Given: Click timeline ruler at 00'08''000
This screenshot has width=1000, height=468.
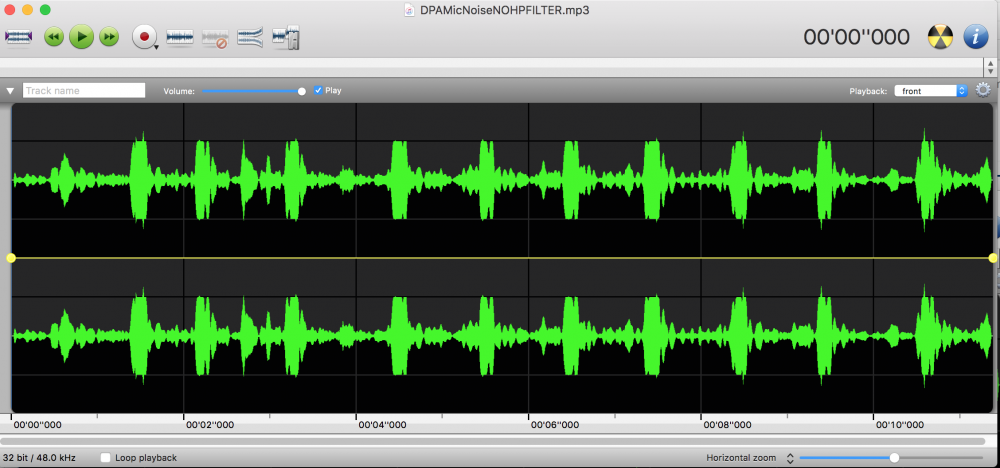Looking at the screenshot, I should (x=727, y=425).
